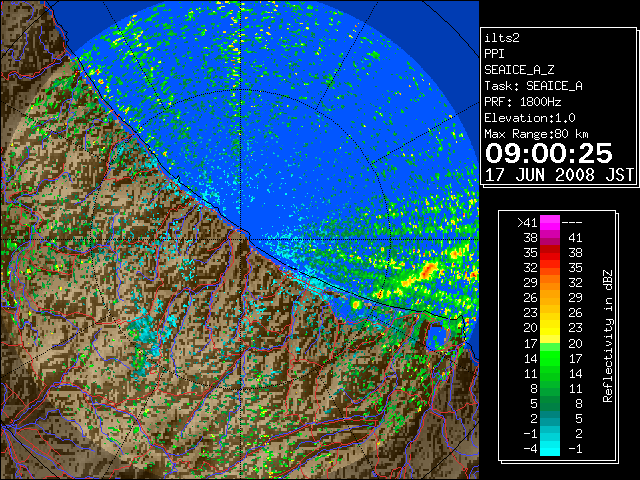Select the "---" legend upper bound

click(x=572, y=222)
